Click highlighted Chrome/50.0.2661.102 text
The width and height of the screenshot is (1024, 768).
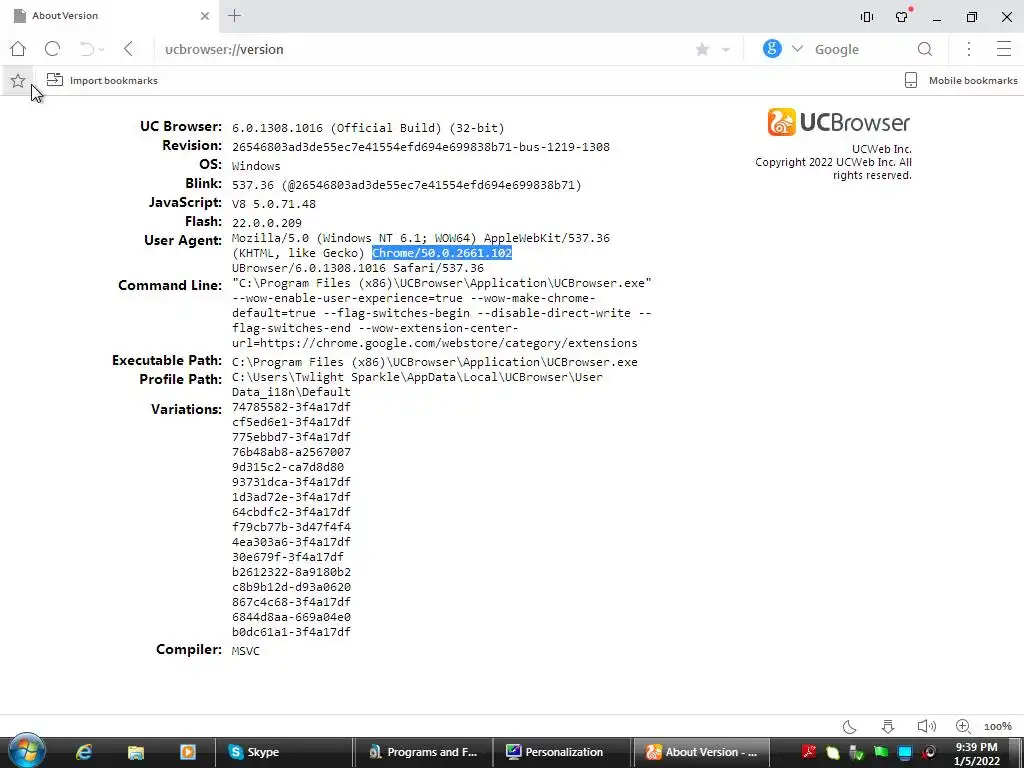[x=442, y=253]
